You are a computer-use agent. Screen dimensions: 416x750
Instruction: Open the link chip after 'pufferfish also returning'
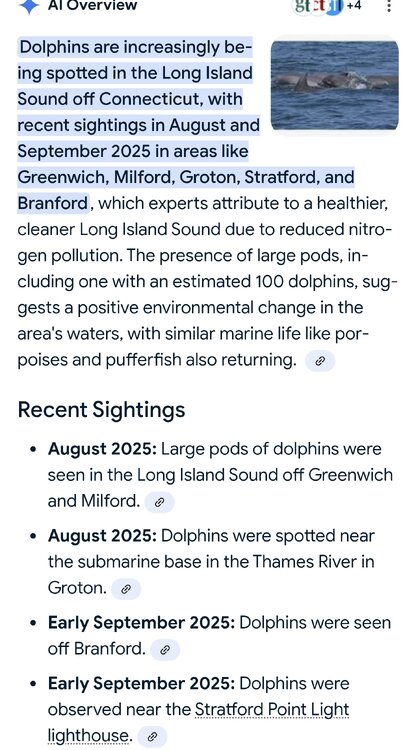320,361
